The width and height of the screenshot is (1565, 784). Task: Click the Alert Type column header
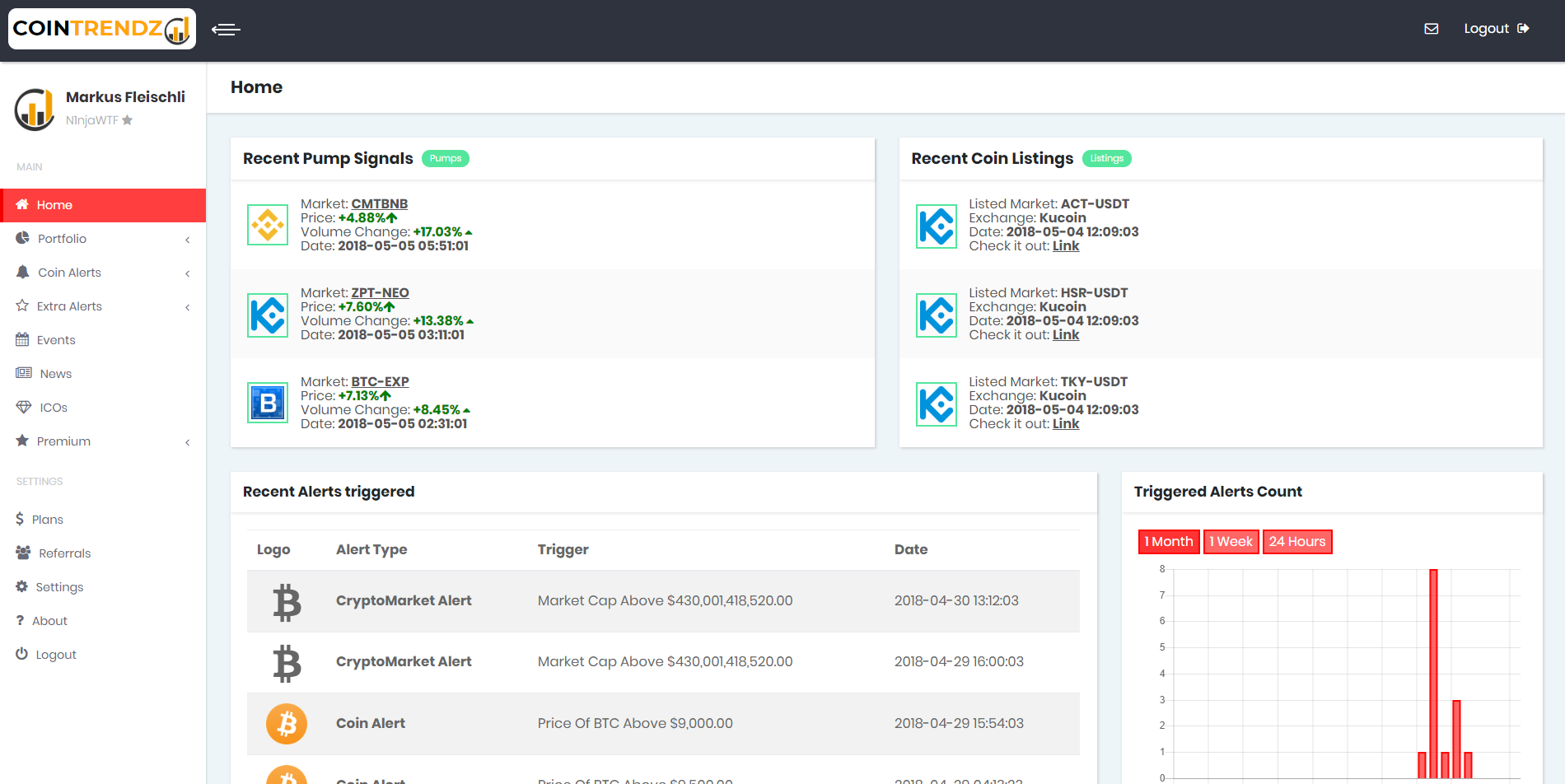pyautogui.click(x=371, y=550)
